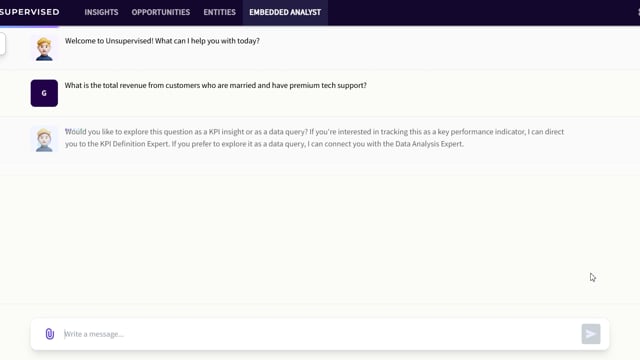The image size is (640, 360).
Task: Click the paperclip attach file icon
Action: point(49,334)
